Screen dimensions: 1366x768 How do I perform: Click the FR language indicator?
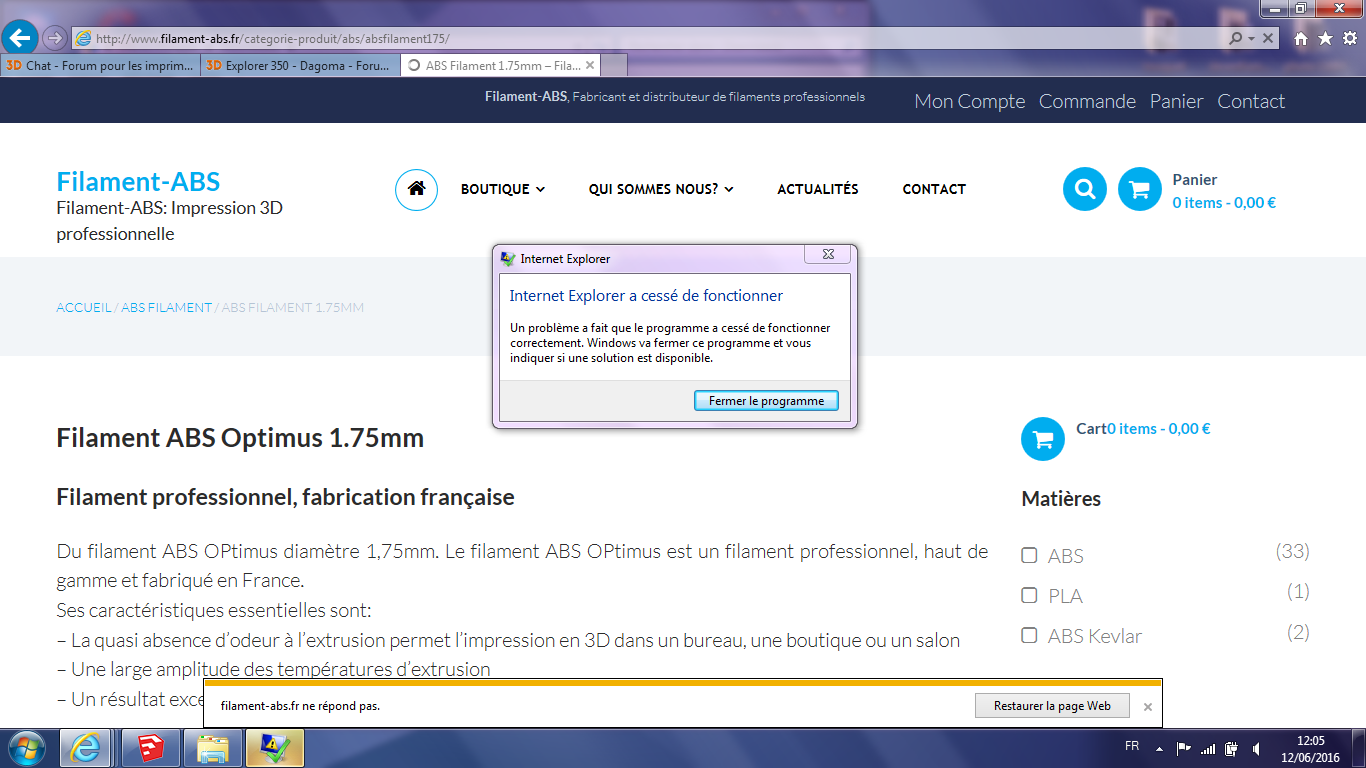(x=1132, y=746)
